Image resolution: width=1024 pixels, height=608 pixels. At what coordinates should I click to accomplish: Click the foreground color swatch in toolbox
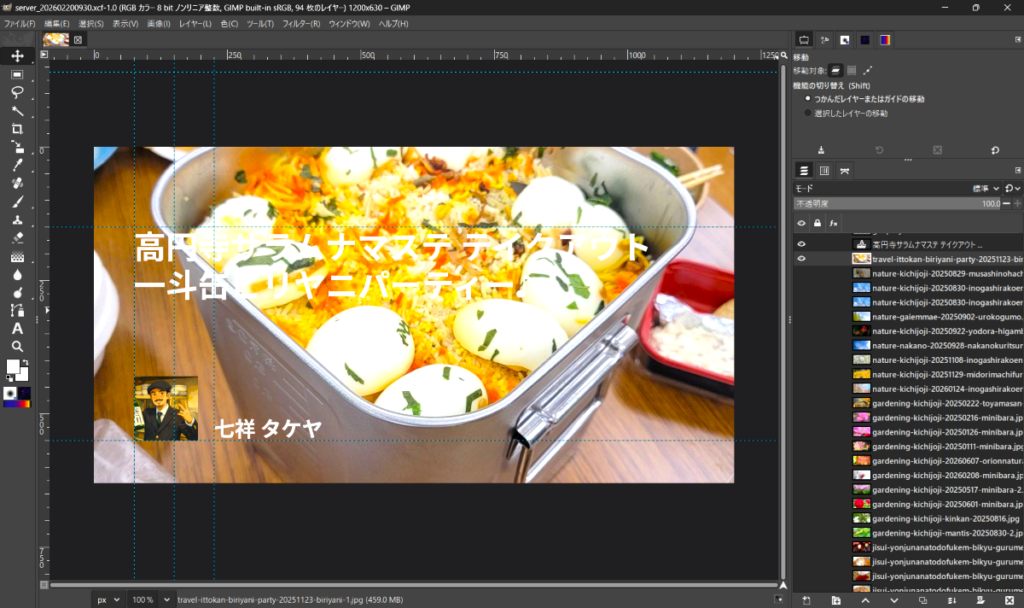coord(14,368)
